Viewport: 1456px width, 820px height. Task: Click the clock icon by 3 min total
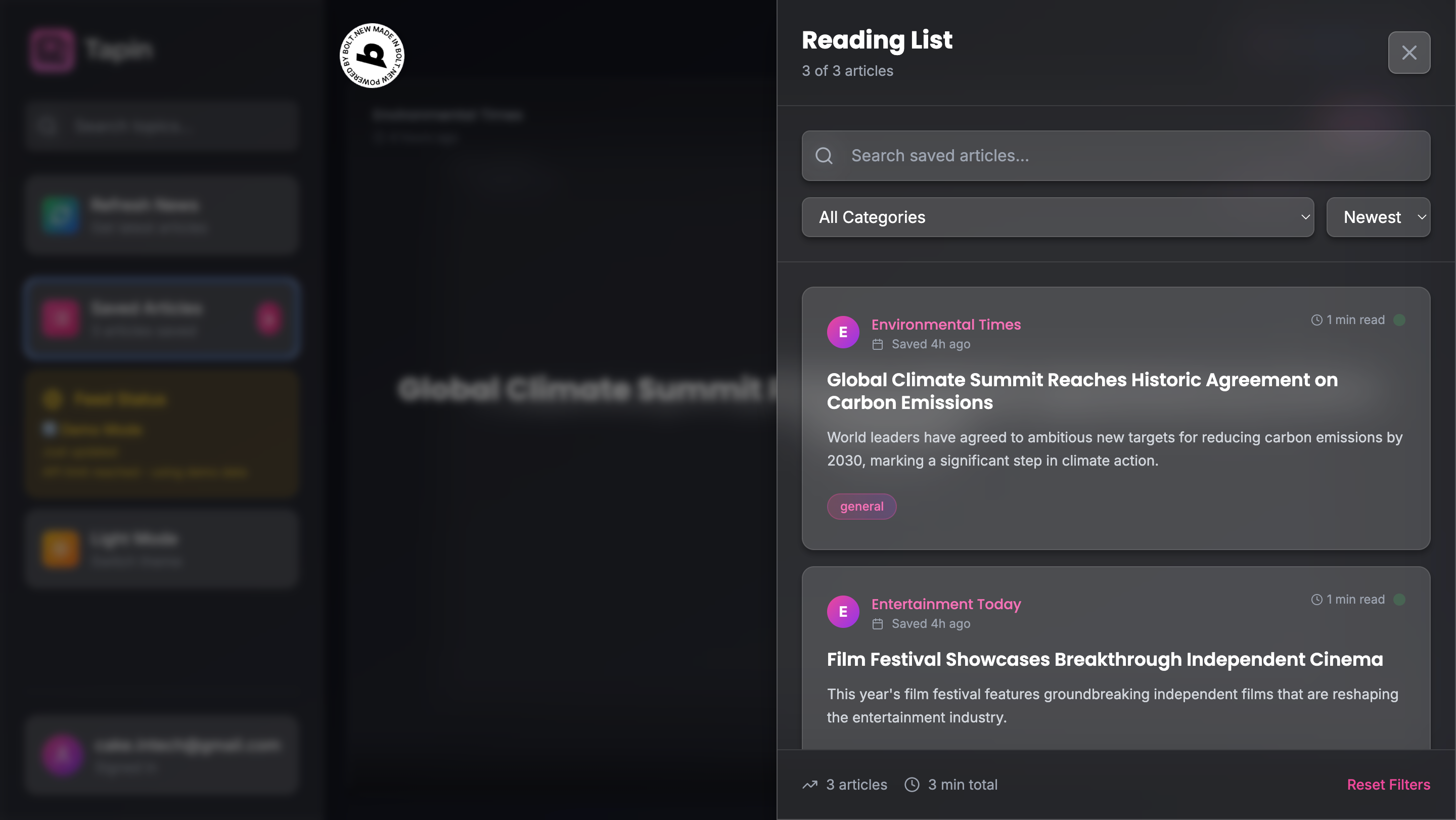click(x=912, y=785)
